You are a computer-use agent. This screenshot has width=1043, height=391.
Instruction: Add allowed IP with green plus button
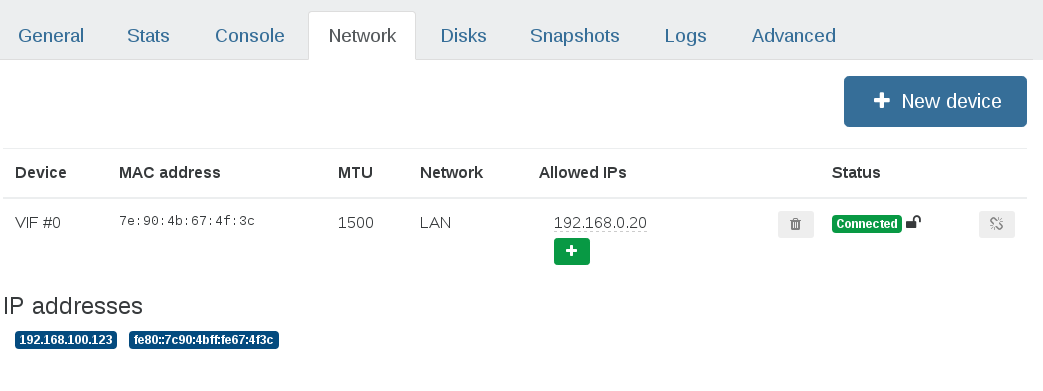pos(571,251)
